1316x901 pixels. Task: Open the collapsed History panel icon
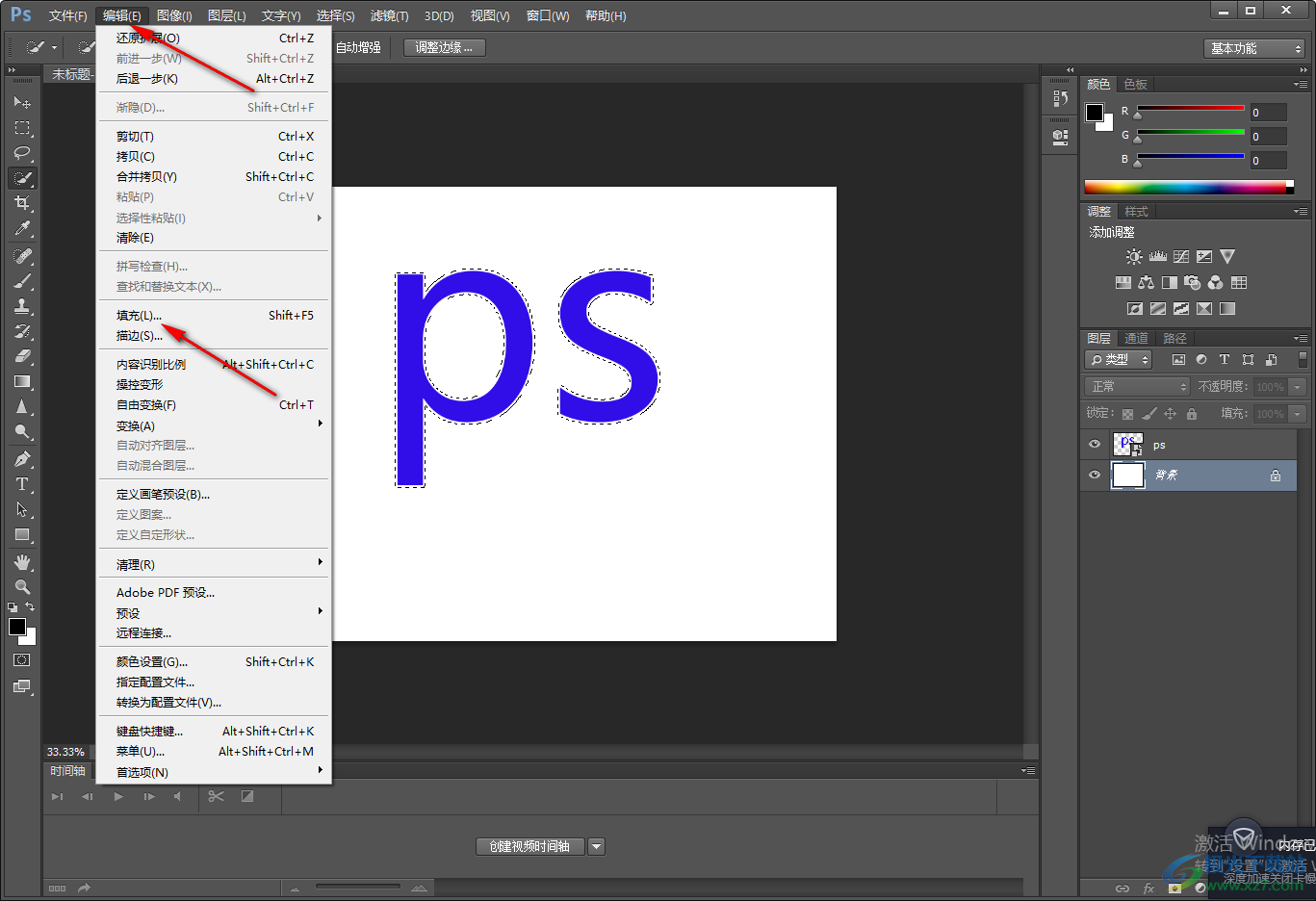(1060, 98)
